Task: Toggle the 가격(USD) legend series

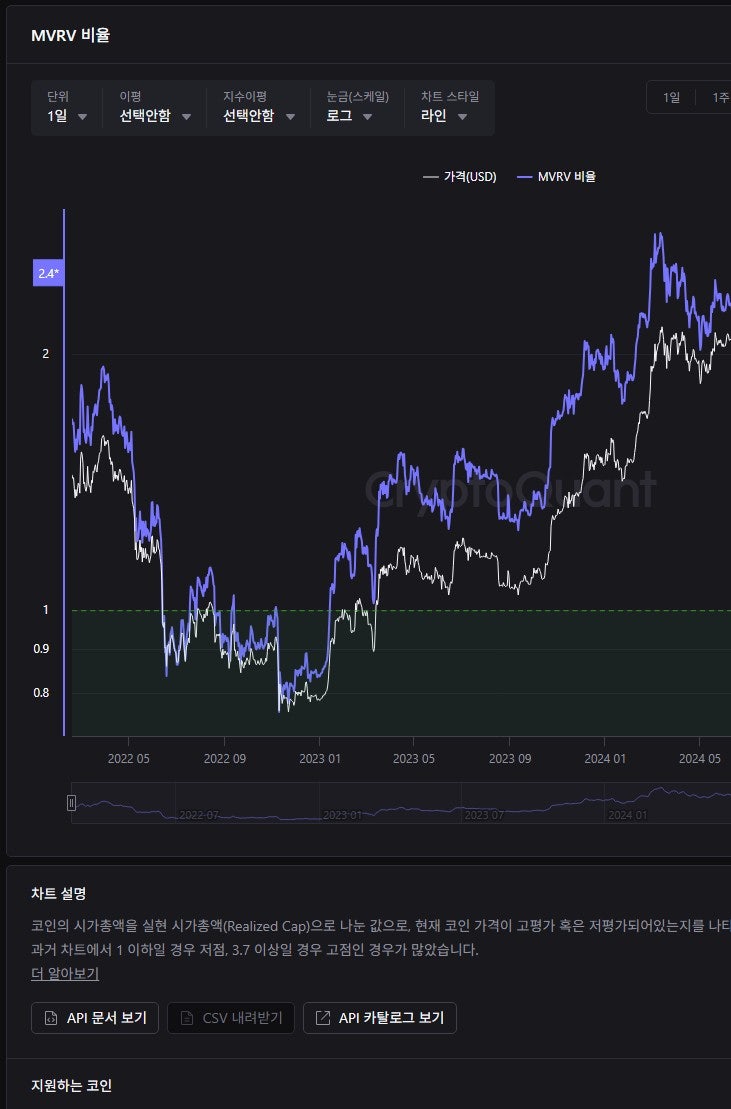Action: click(460, 177)
